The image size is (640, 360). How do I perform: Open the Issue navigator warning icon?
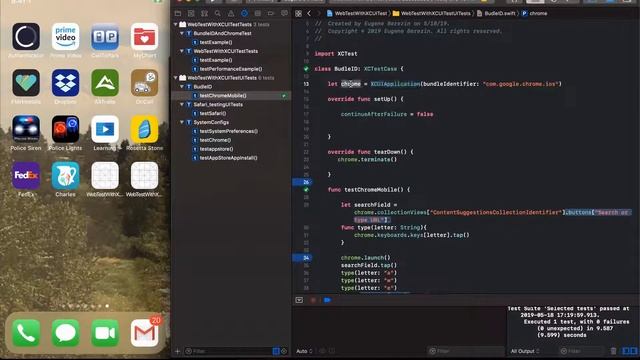[x=231, y=13]
